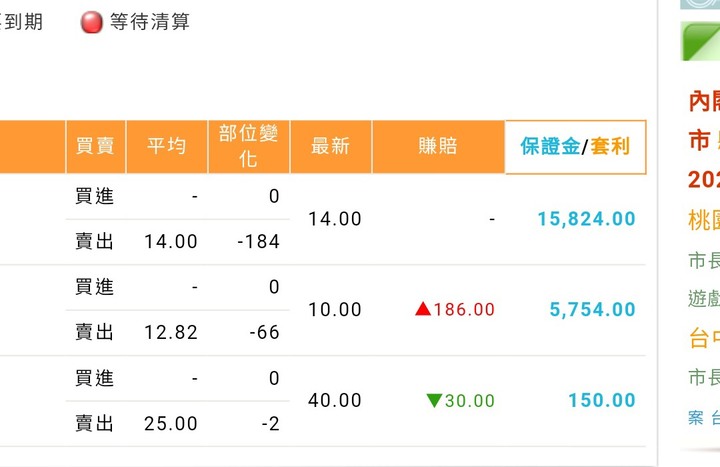Click the 最新 column header

click(331, 146)
